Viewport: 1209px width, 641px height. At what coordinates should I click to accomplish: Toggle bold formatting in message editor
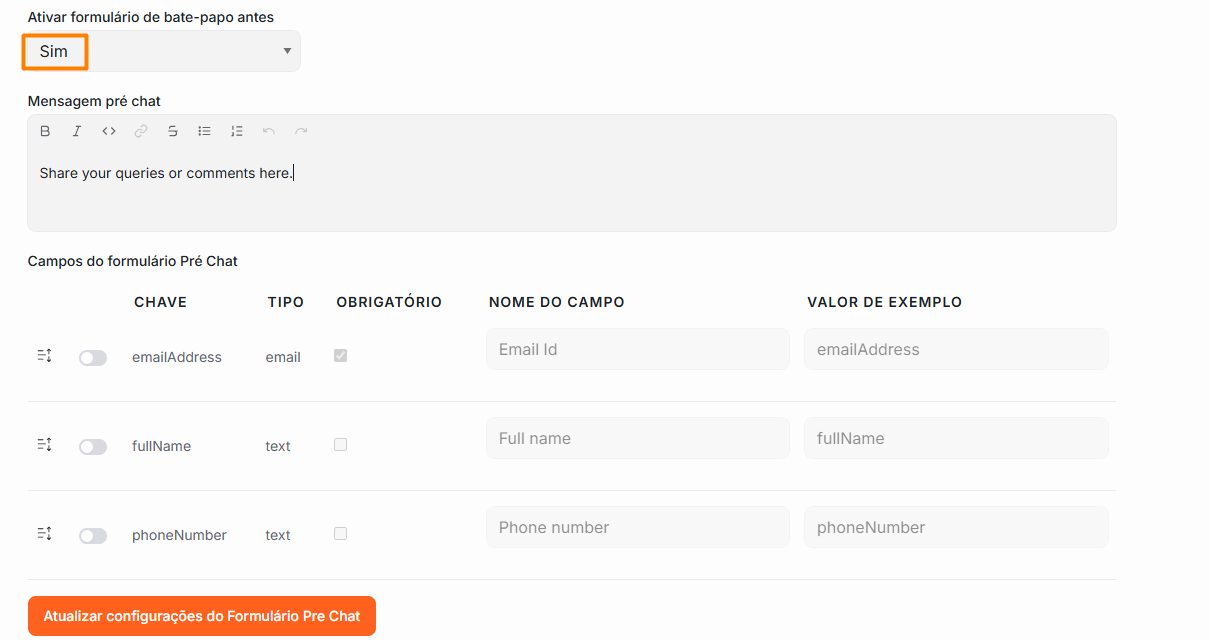(45, 131)
